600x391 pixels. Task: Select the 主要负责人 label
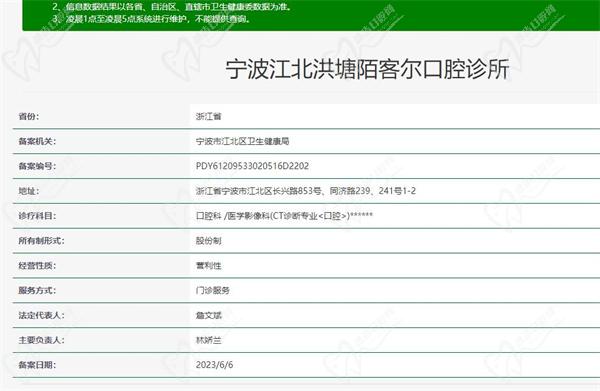pyautogui.click(x=41, y=340)
